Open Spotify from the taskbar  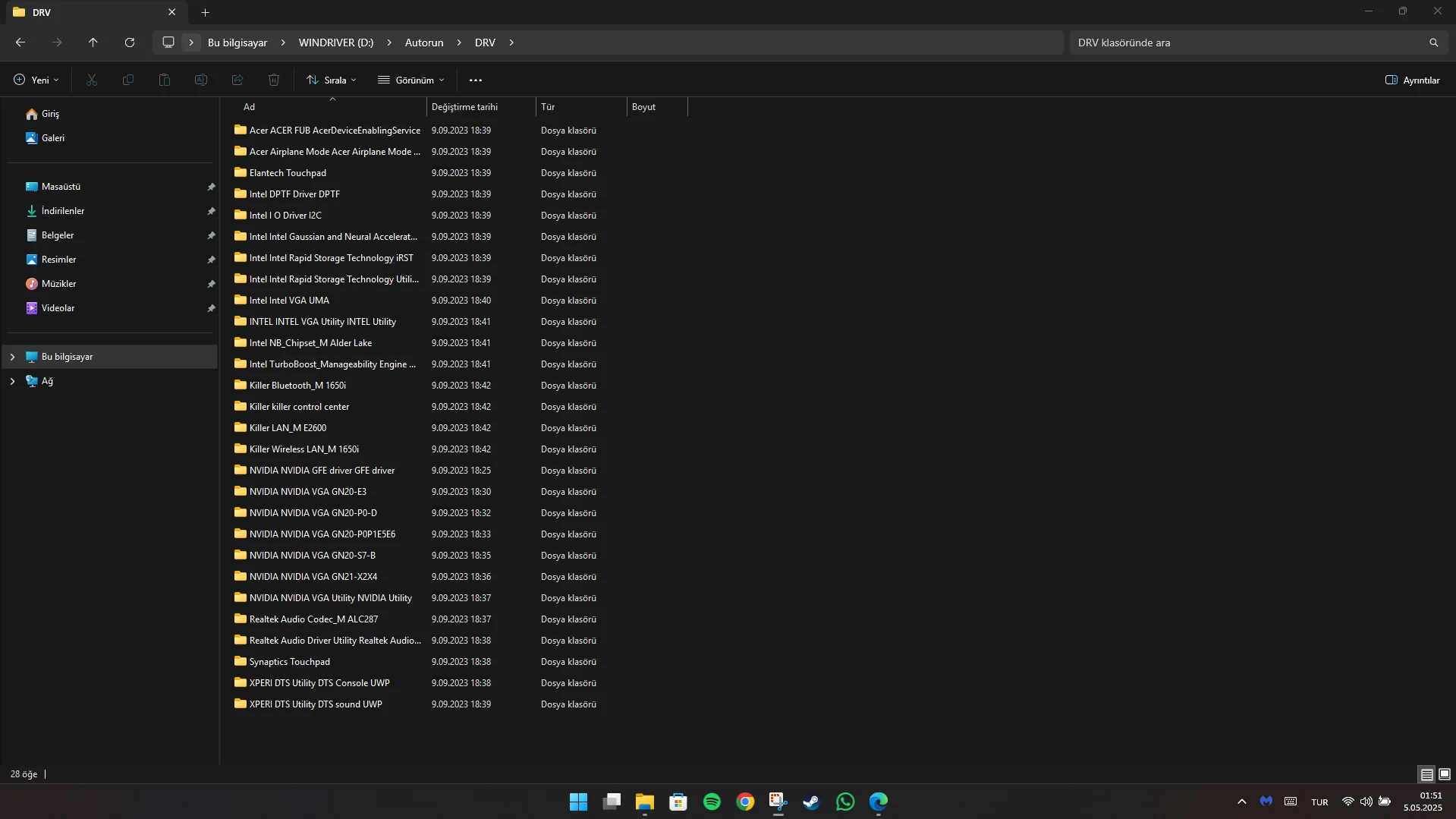[x=712, y=802]
